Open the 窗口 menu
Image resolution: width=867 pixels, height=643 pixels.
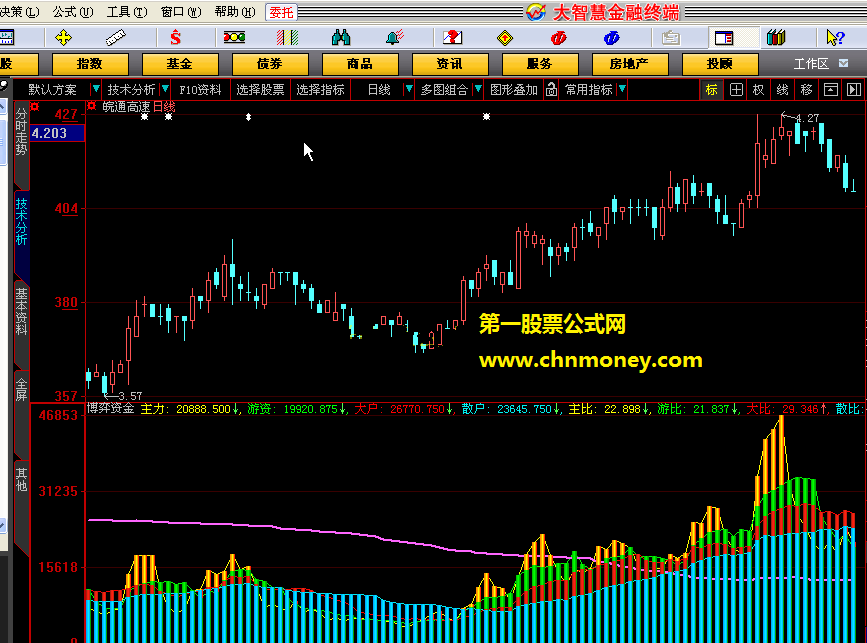coord(181,12)
